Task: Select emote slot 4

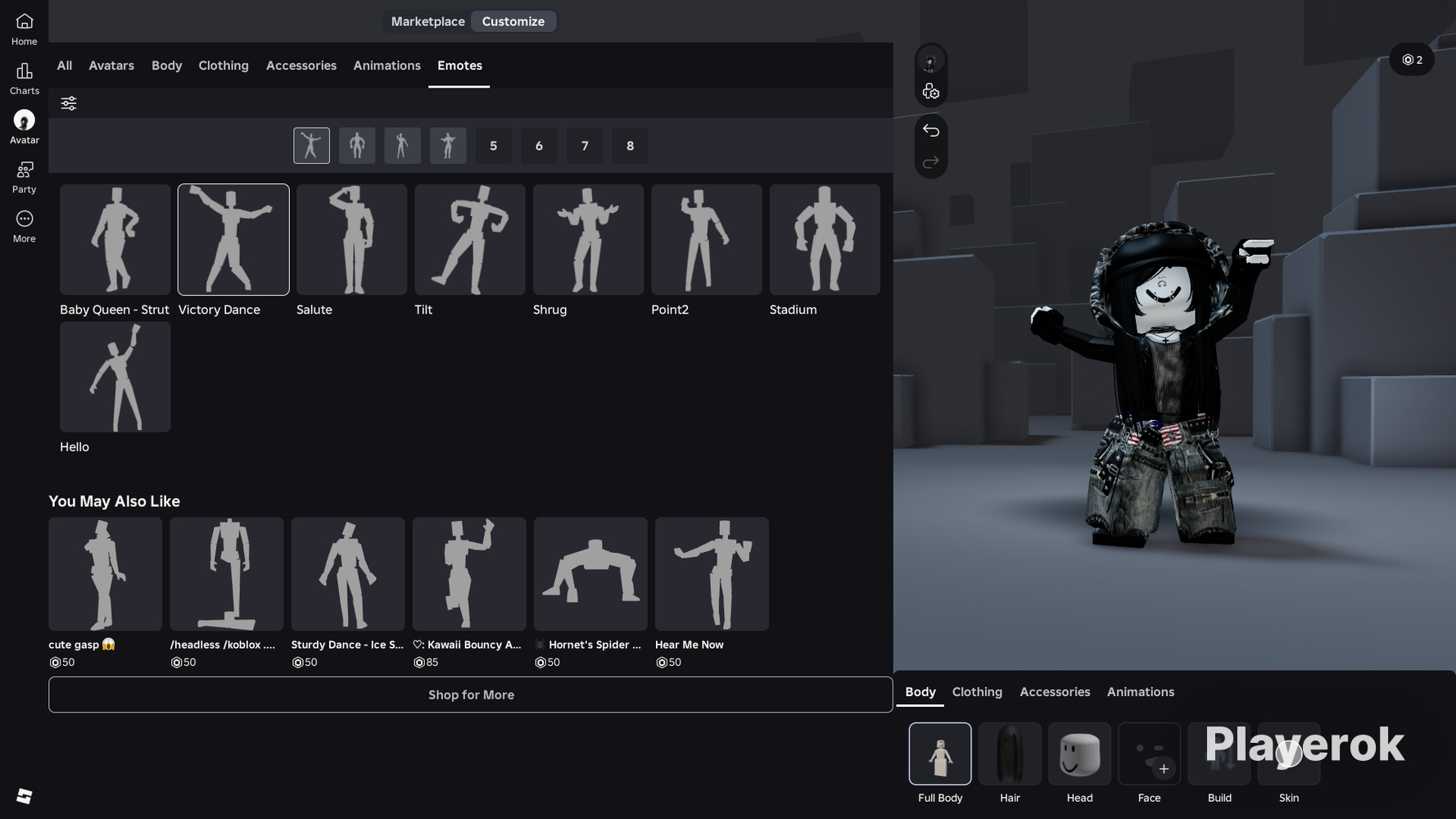Action: 448,146
